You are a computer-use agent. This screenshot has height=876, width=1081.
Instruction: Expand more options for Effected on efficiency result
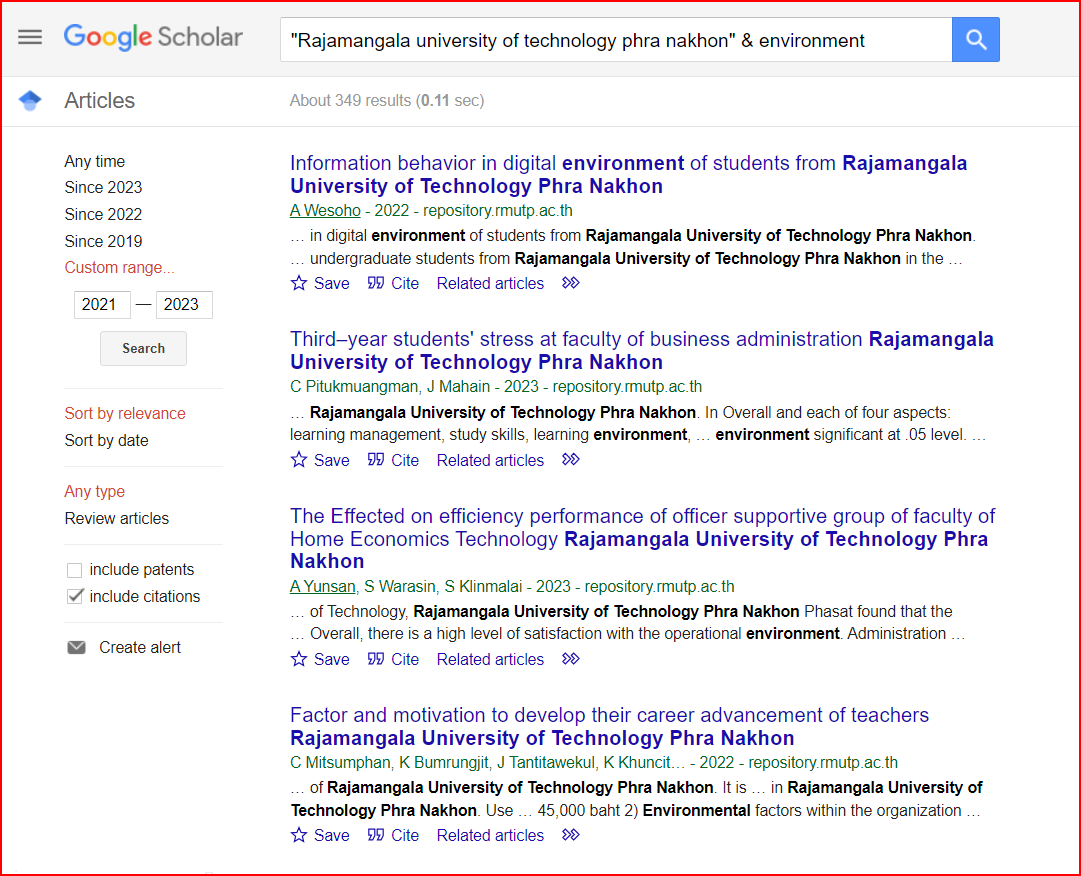[x=571, y=659]
